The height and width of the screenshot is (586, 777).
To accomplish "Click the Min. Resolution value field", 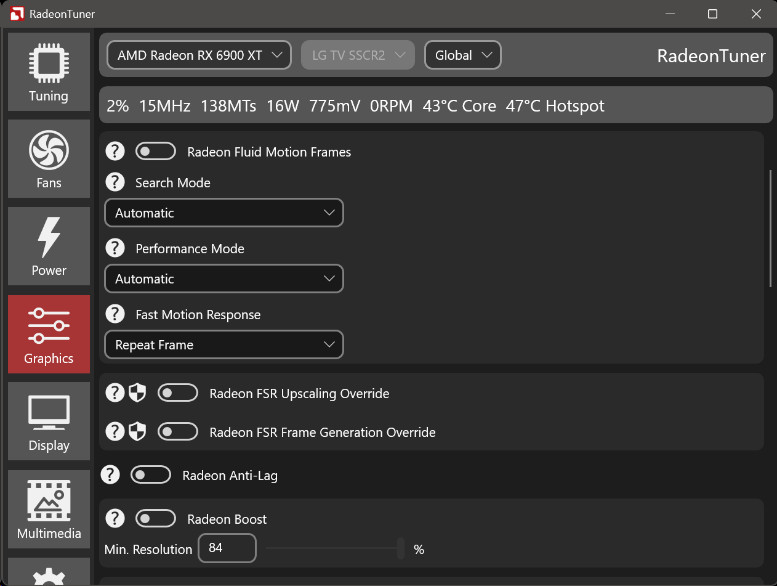I will click(x=227, y=549).
